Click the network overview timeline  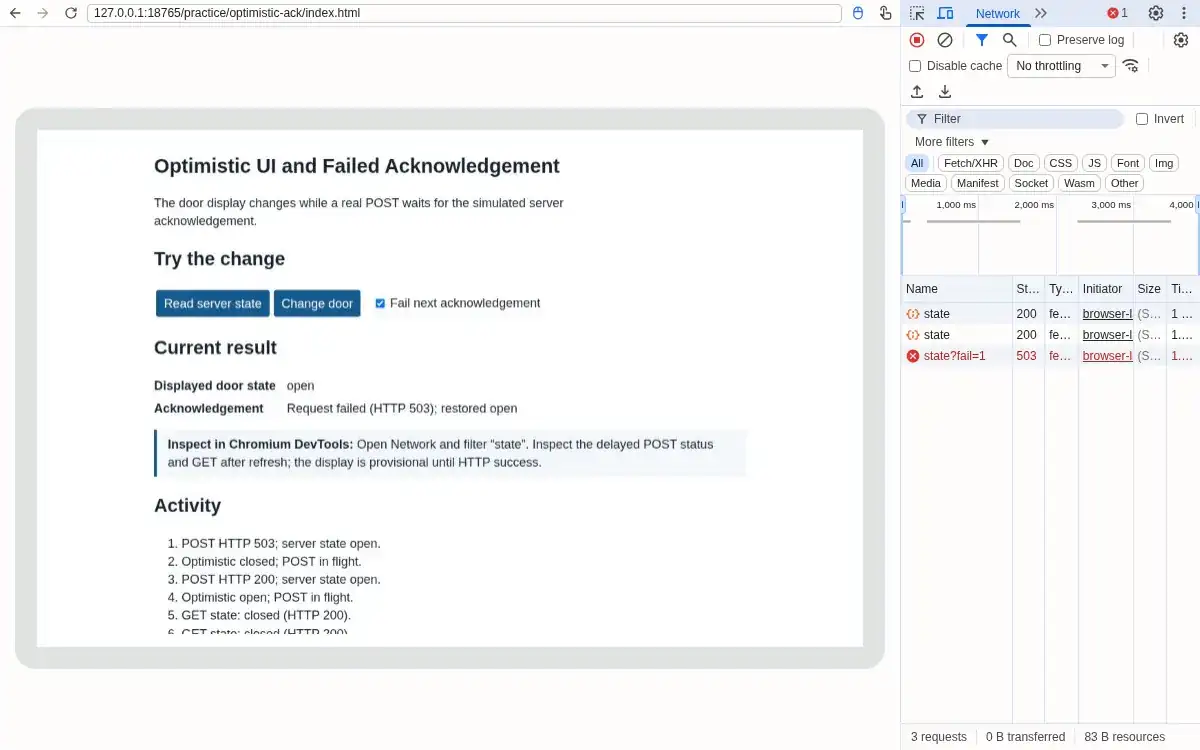1049,235
